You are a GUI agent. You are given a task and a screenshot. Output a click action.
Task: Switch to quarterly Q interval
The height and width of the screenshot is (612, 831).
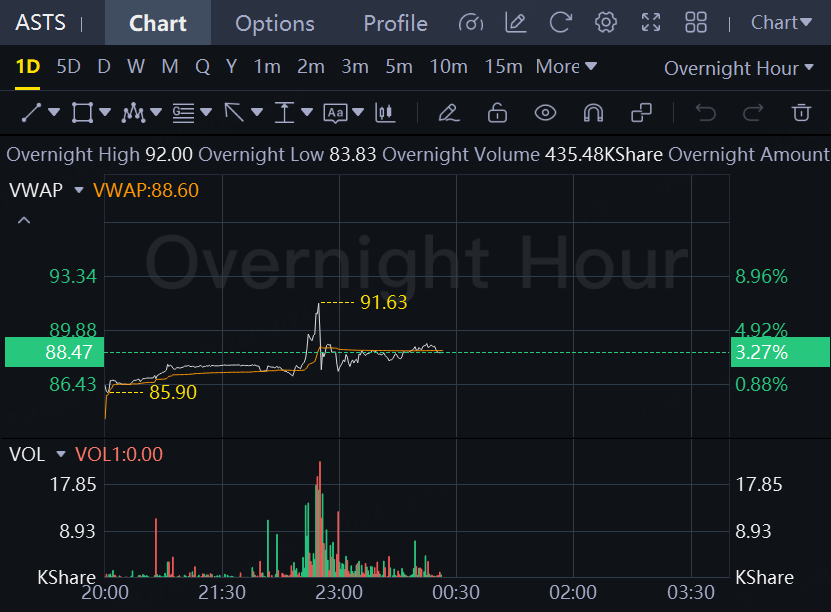tap(202, 67)
